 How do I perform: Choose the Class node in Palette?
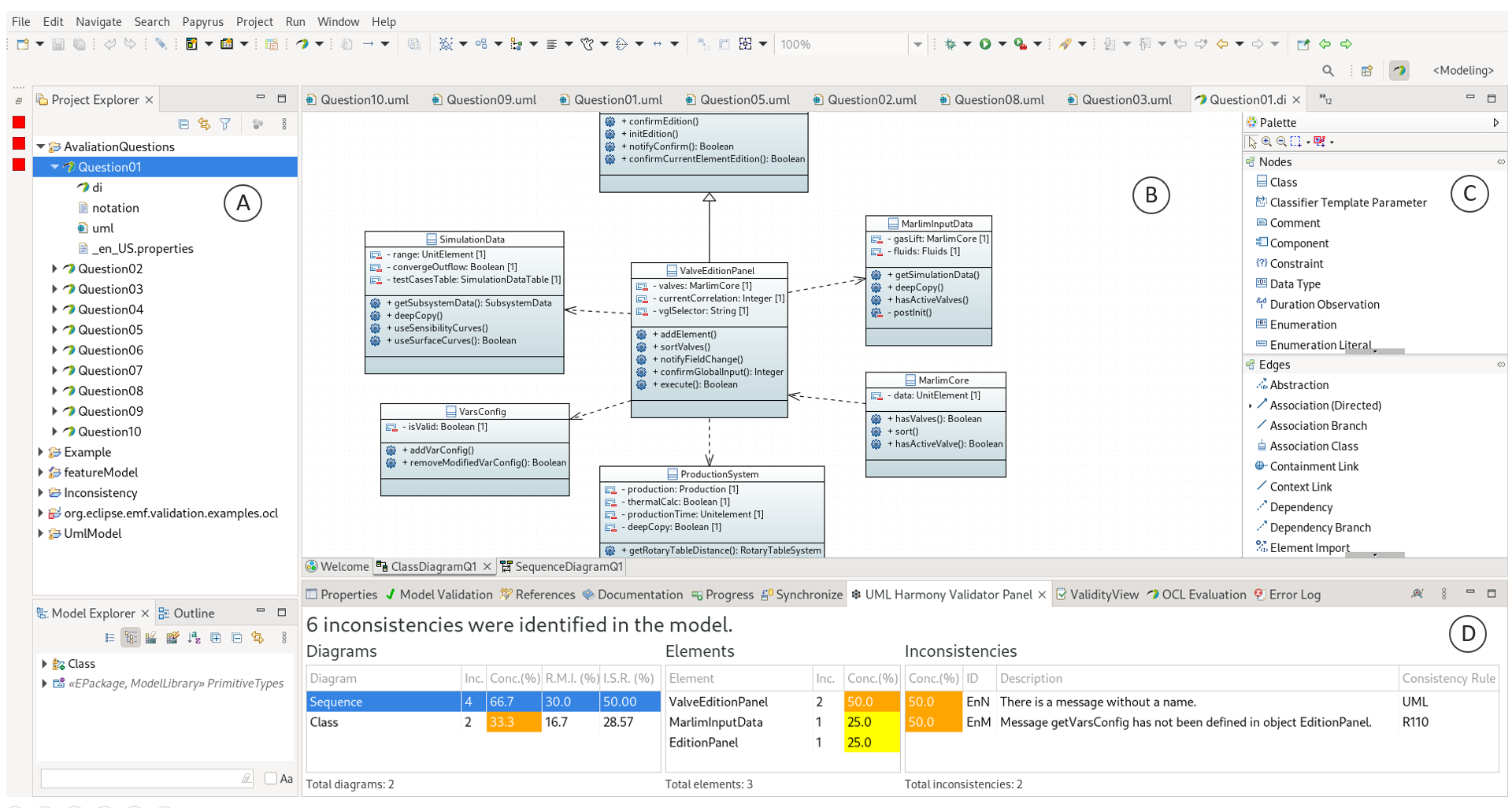[x=1283, y=182]
